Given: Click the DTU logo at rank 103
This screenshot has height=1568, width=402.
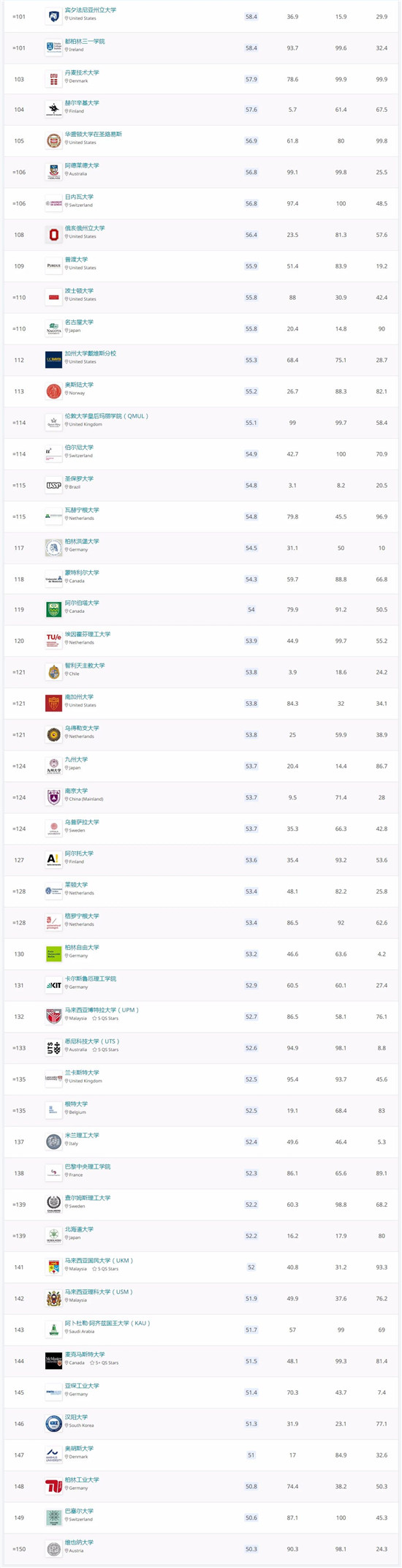Looking at the screenshot, I should tap(53, 78).
